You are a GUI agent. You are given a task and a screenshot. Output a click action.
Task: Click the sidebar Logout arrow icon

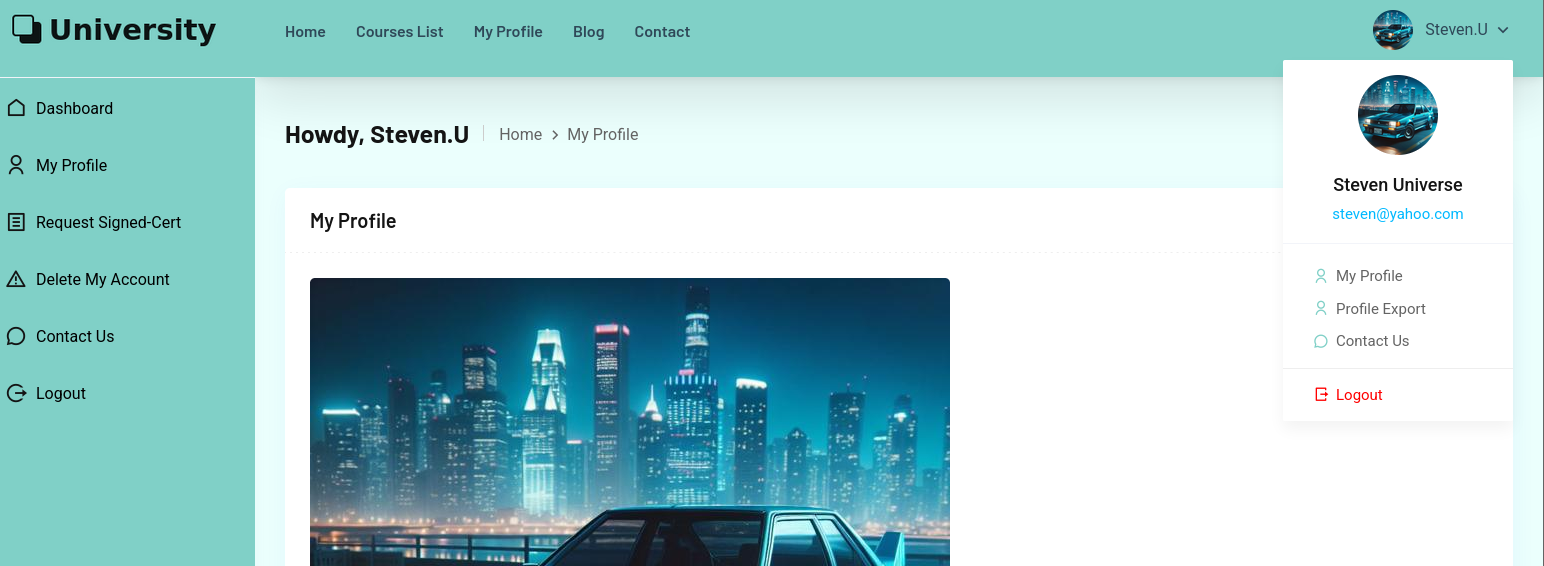pos(16,393)
